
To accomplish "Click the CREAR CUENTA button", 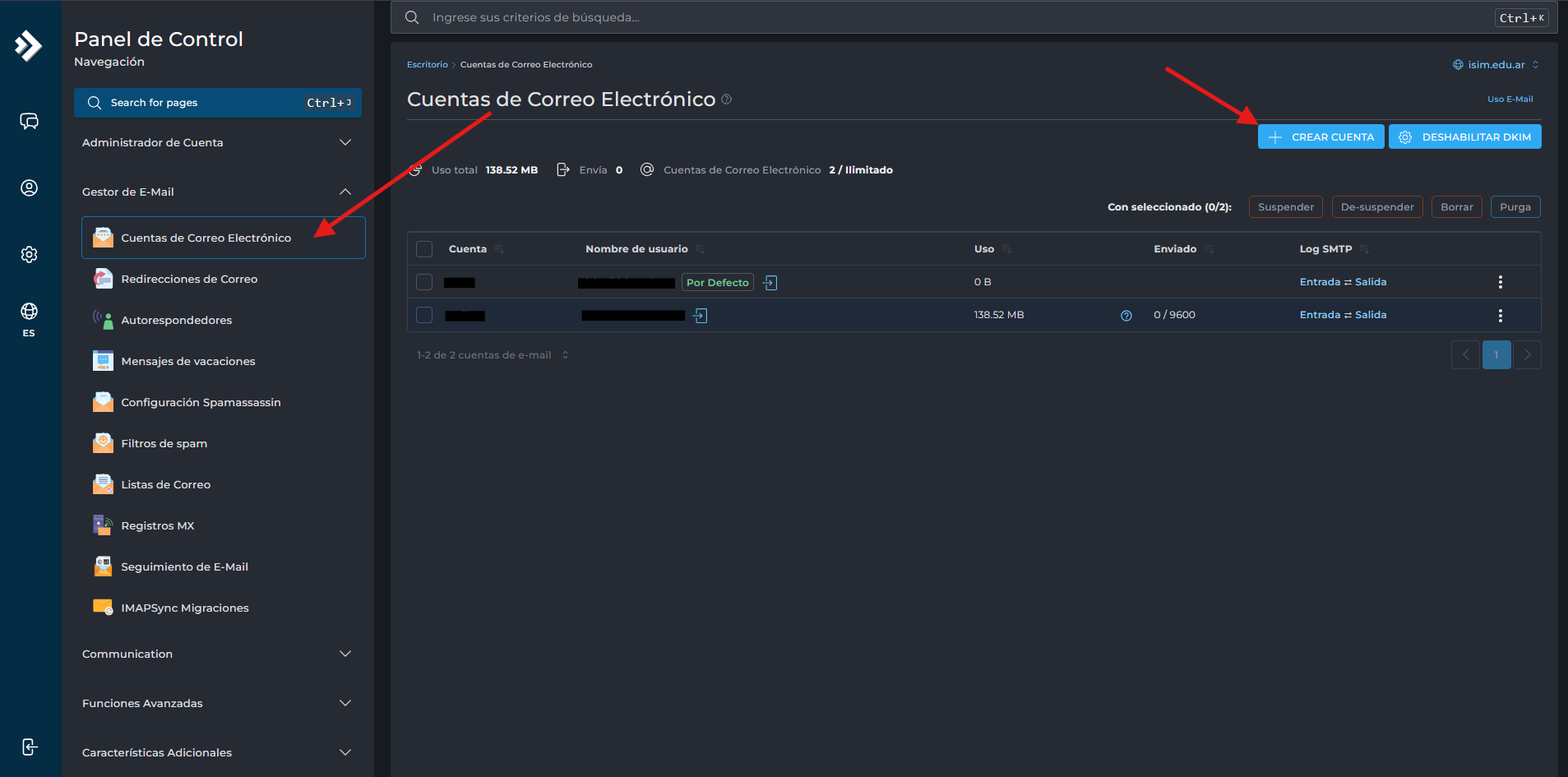I will coord(1321,137).
